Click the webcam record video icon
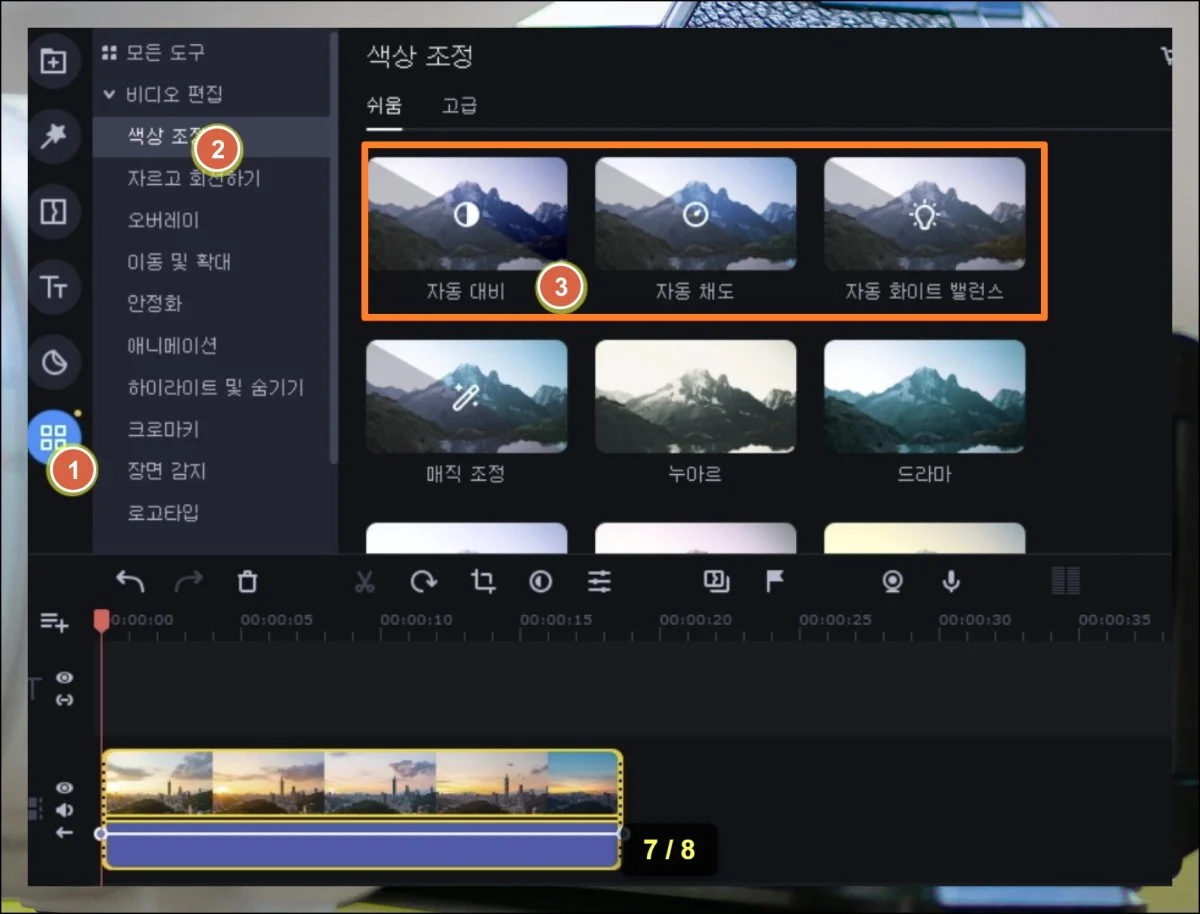 pyautogui.click(x=892, y=582)
